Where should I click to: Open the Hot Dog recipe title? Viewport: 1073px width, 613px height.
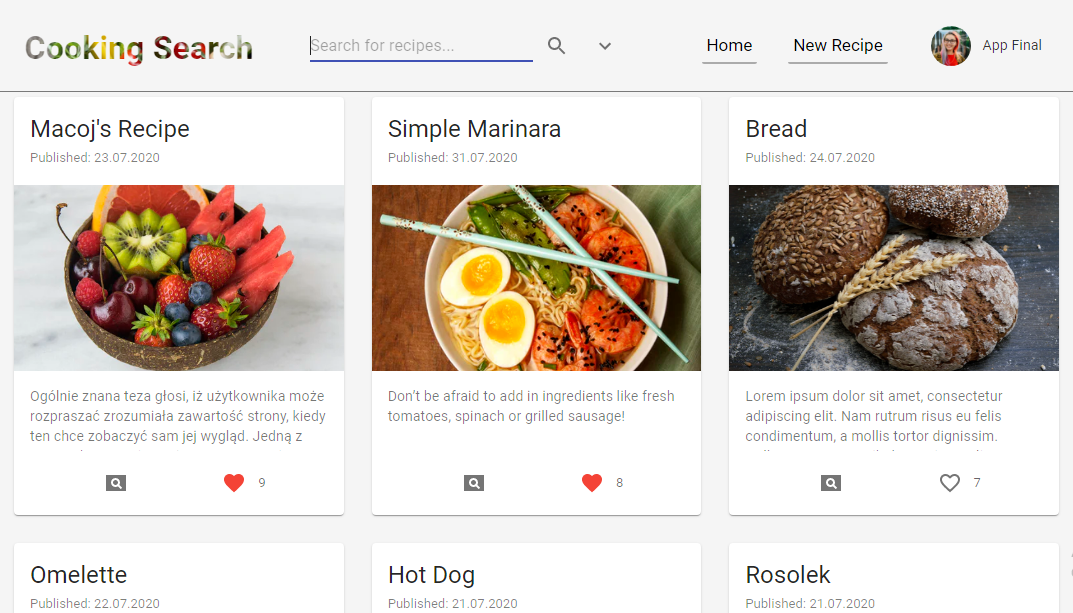pos(431,575)
